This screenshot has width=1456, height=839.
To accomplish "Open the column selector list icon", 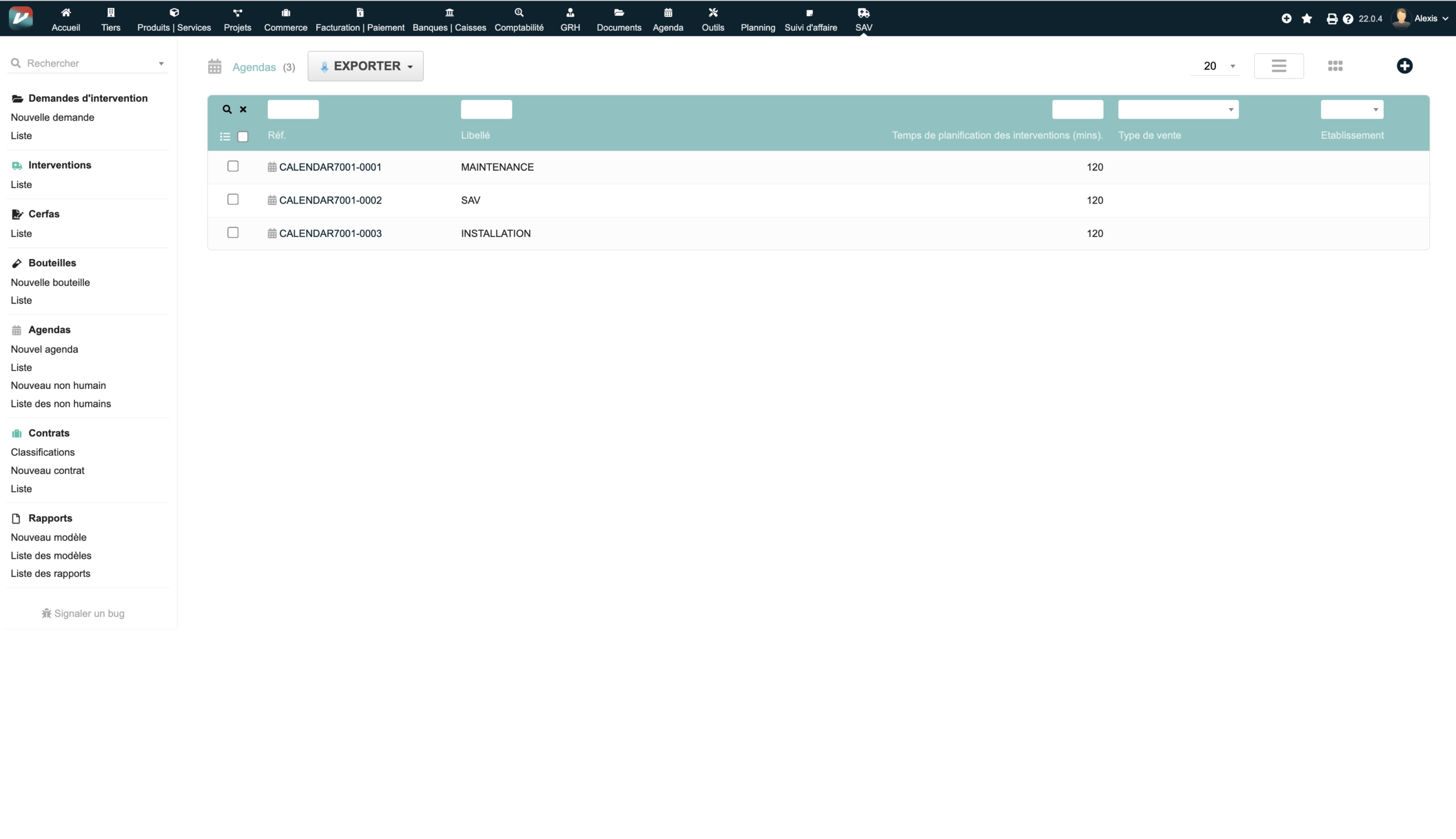I will pos(225,136).
